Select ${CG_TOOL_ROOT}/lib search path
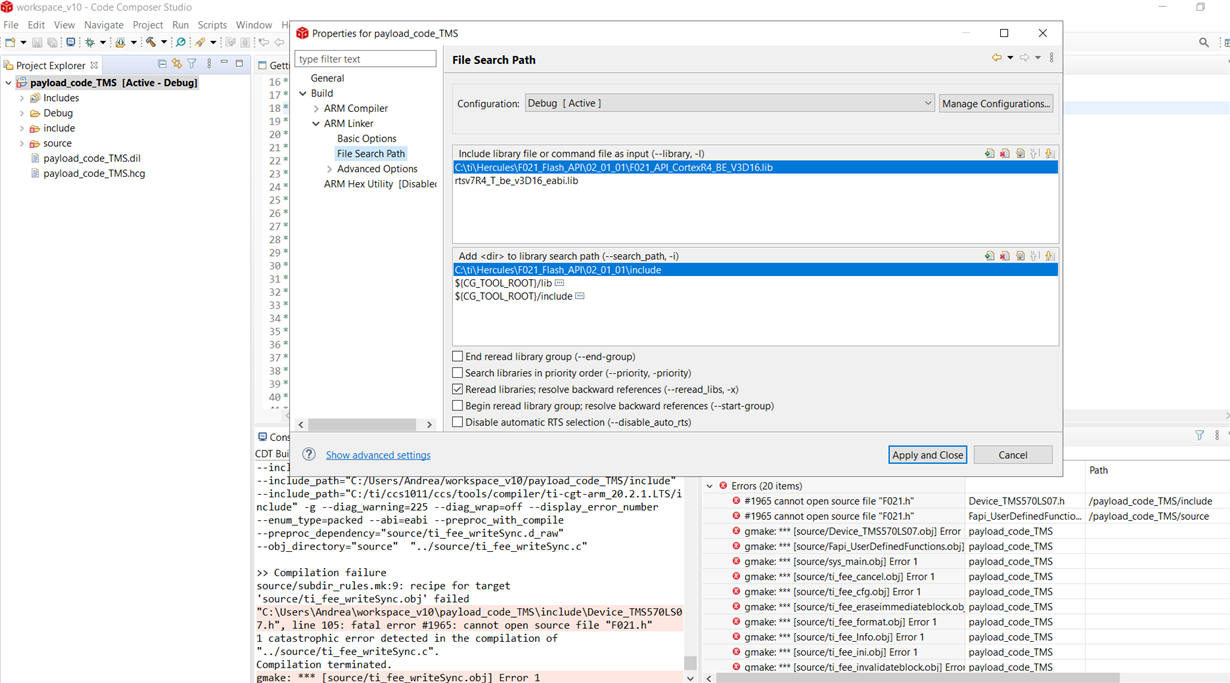The width and height of the screenshot is (1230, 683). (503, 283)
